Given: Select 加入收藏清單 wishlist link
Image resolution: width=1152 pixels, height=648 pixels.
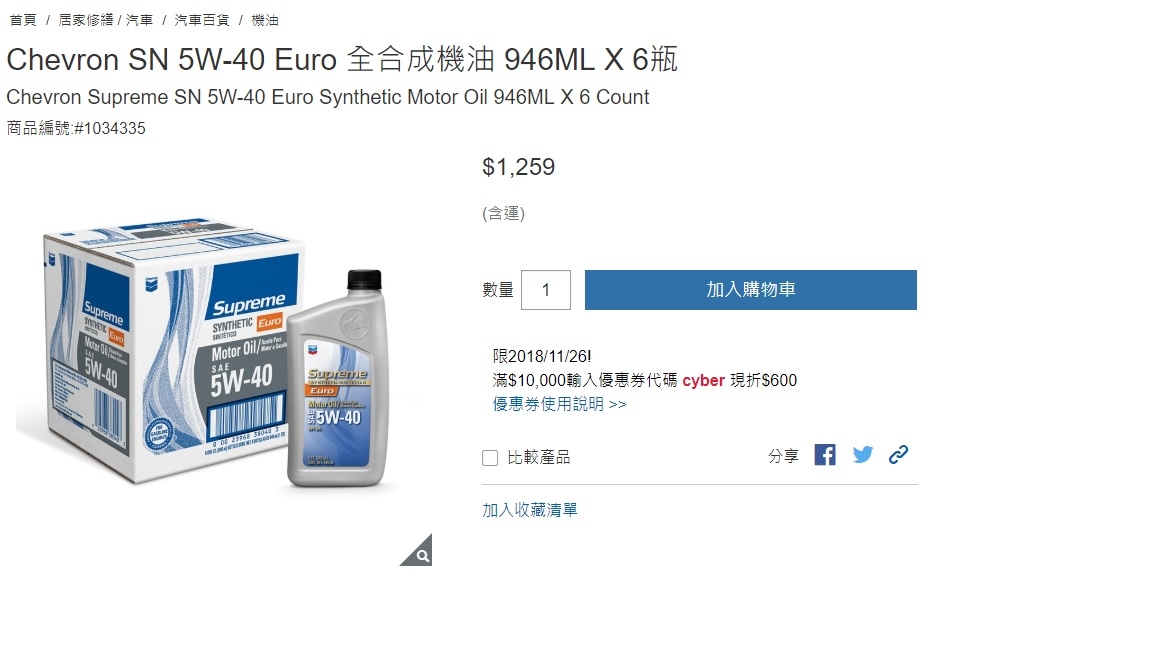Looking at the screenshot, I should click(530, 510).
